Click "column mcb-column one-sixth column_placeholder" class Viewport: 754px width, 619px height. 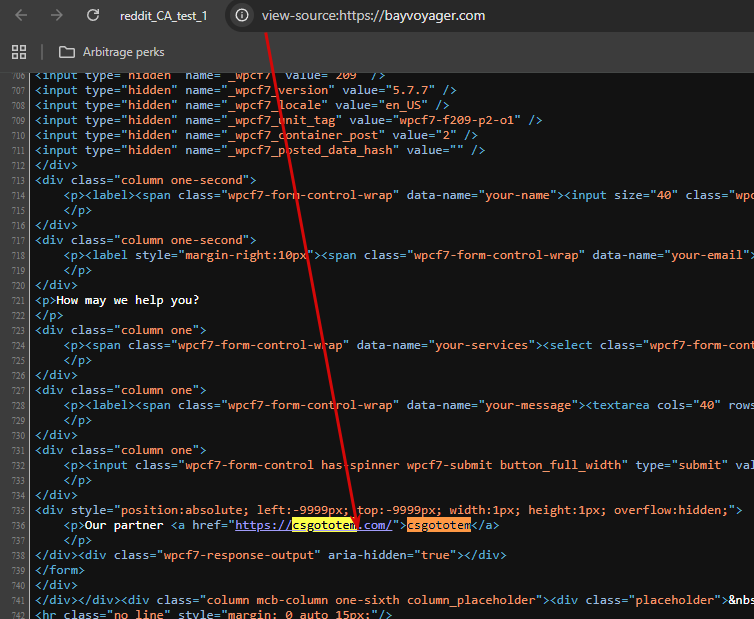point(371,600)
